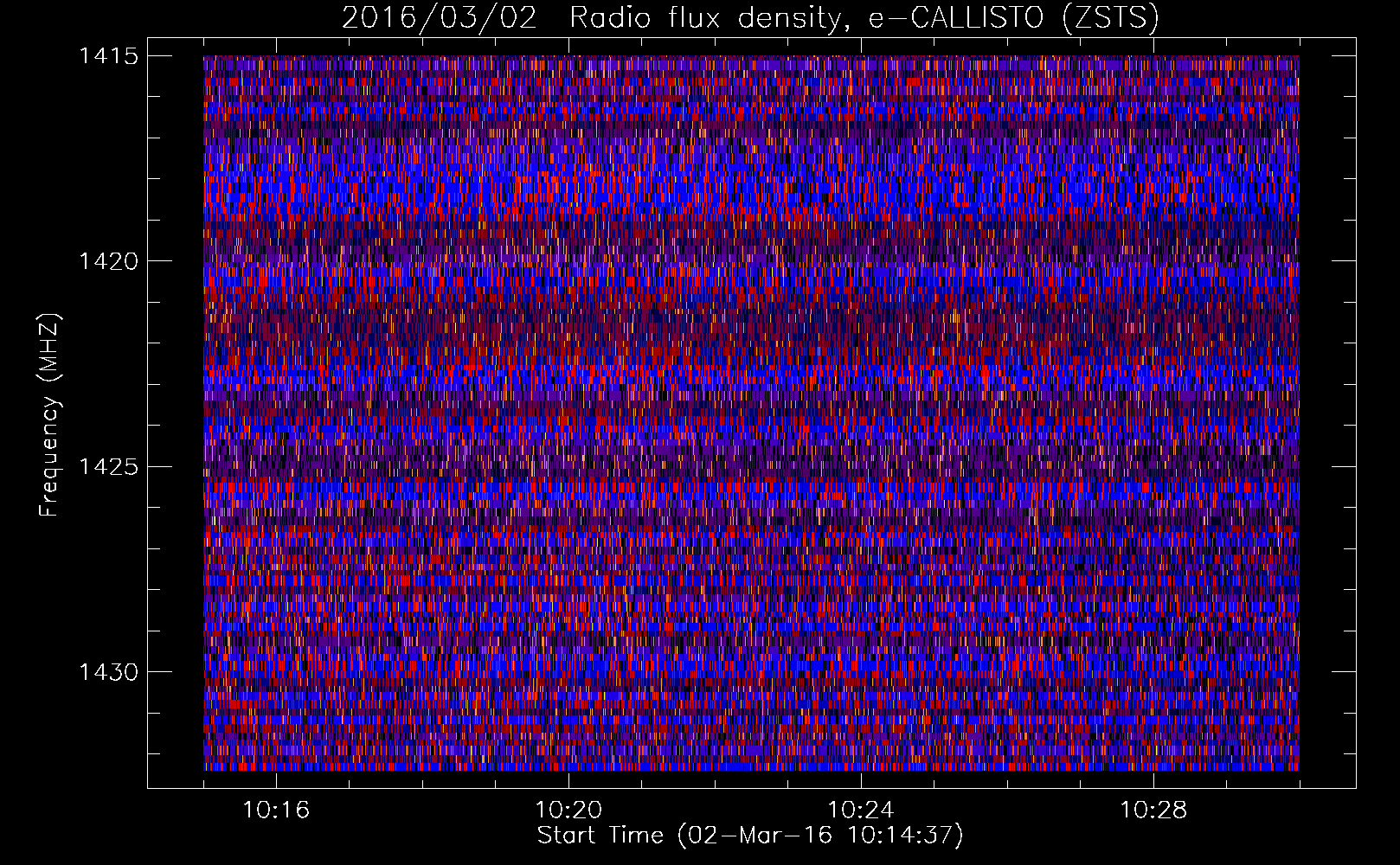Image resolution: width=1400 pixels, height=865 pixels.
Task: Click the 'Start Time (02-Mar-16 10:14:37)' label
Action: tap(750, 836)
